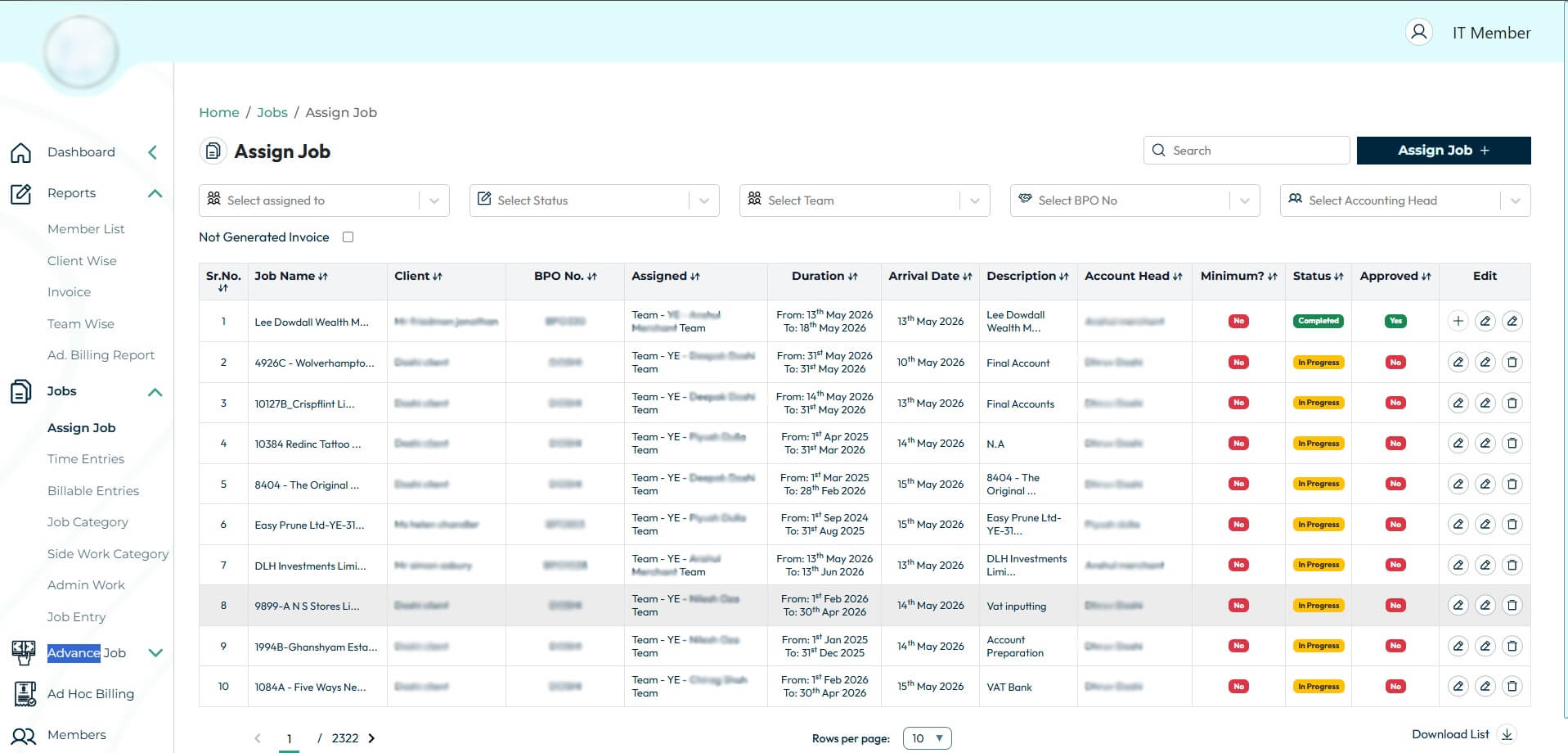Open the Select assigned to dropdown

324,201
